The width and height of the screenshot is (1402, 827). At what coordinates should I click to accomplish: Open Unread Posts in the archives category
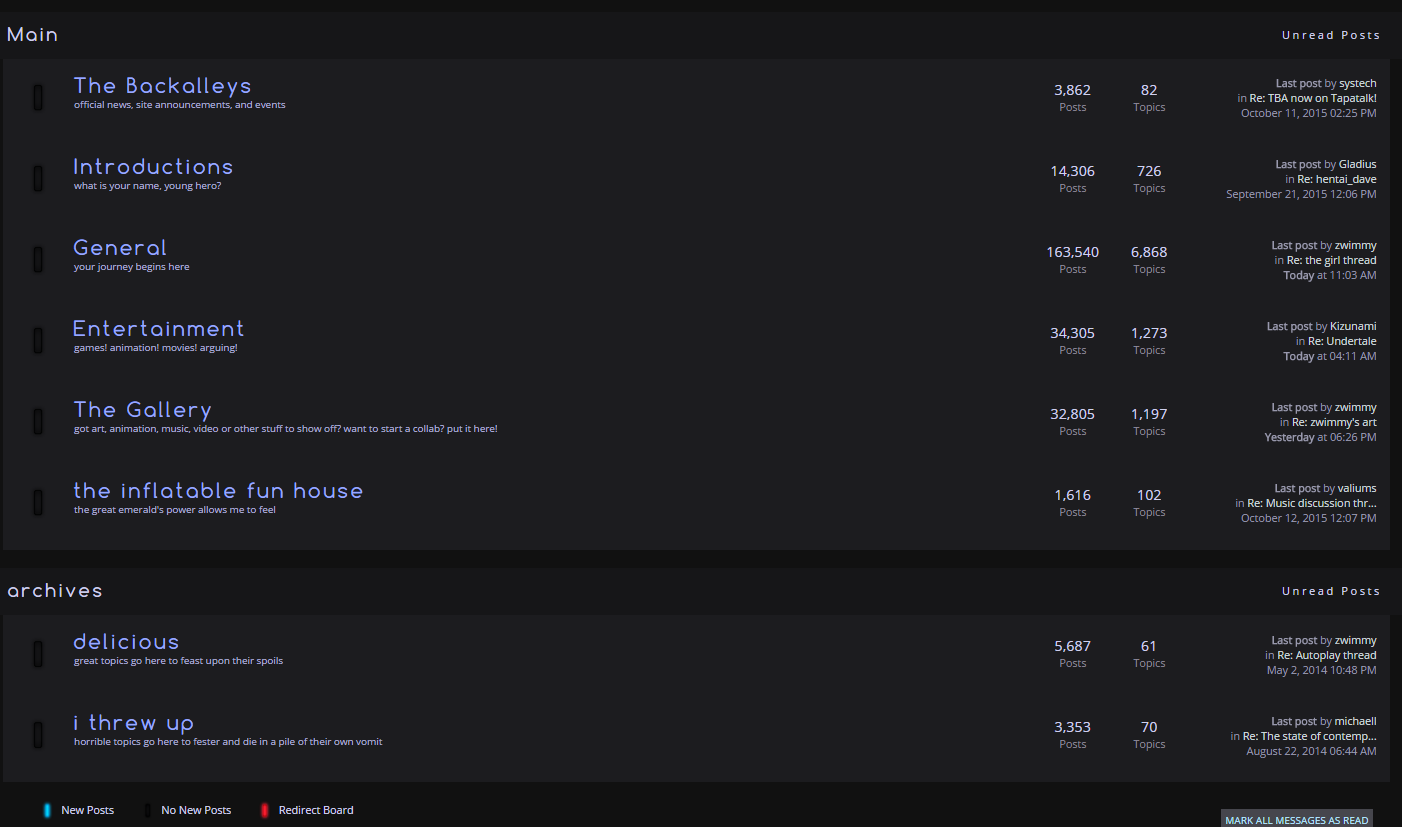(x=1331, y=591)
